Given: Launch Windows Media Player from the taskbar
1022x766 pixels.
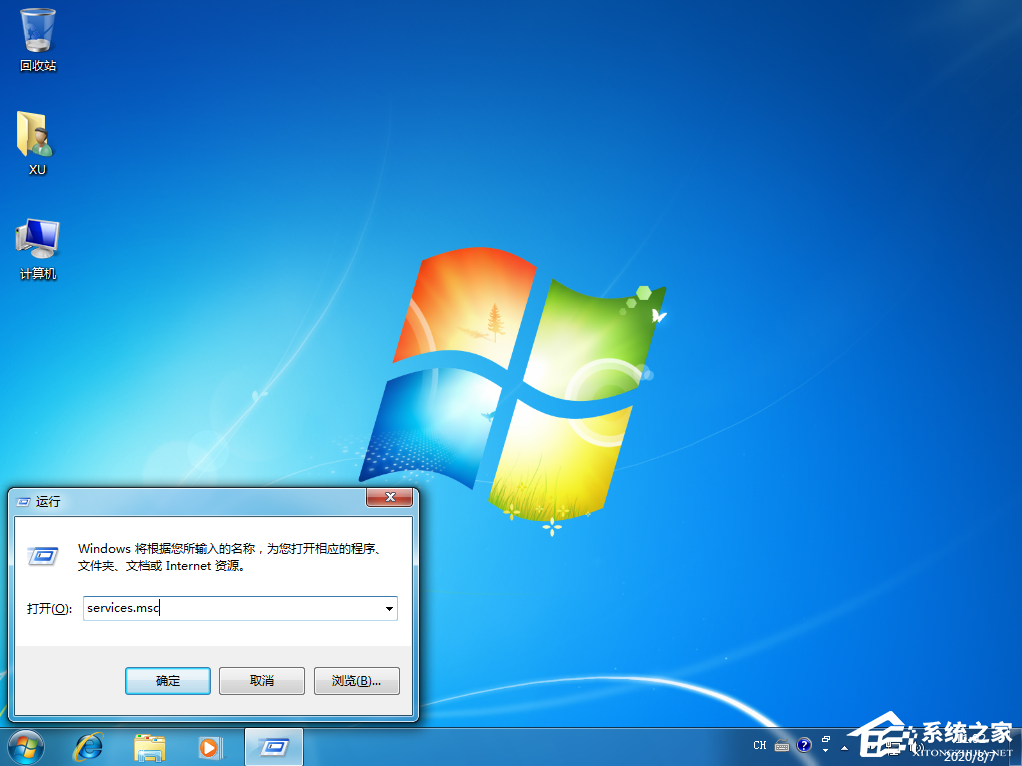Looking at the screenshot, I should tap(210, 747).
